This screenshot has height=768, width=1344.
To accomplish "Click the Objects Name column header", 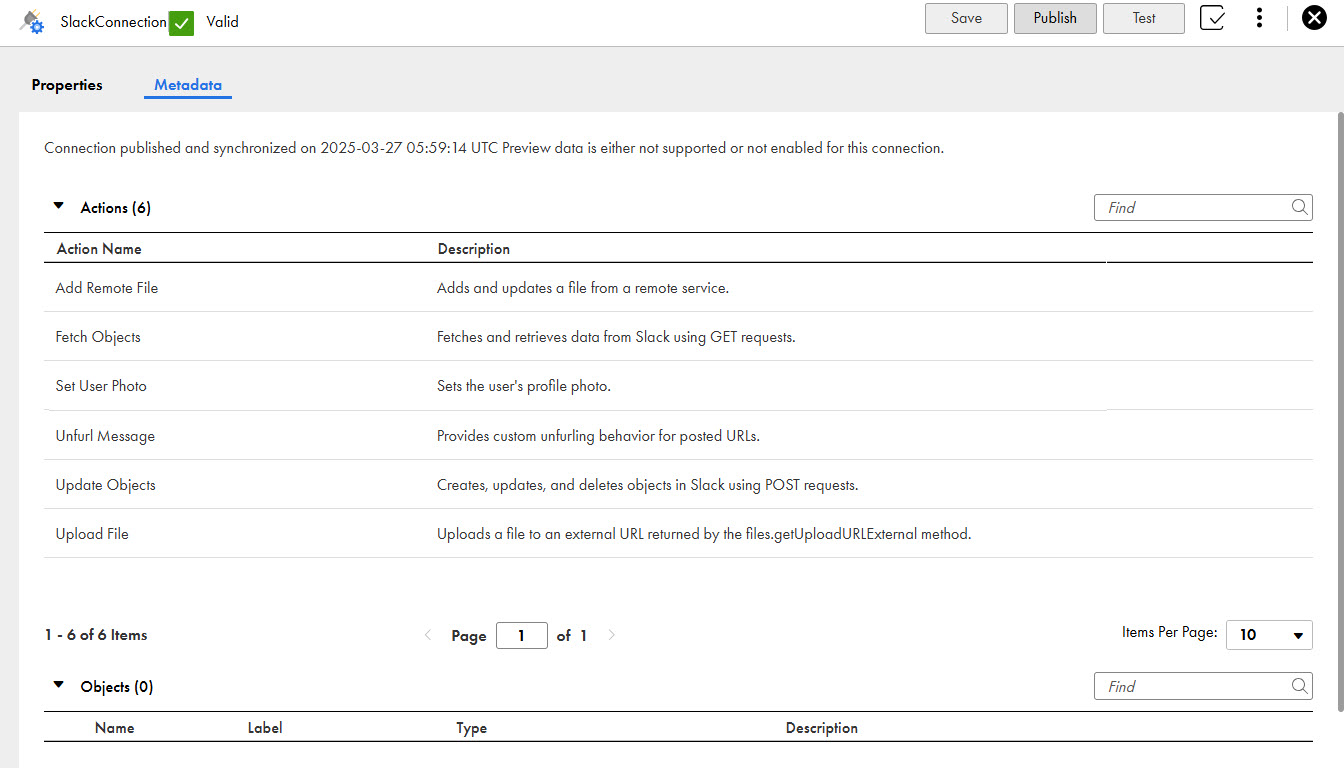I will click(114, 728).
